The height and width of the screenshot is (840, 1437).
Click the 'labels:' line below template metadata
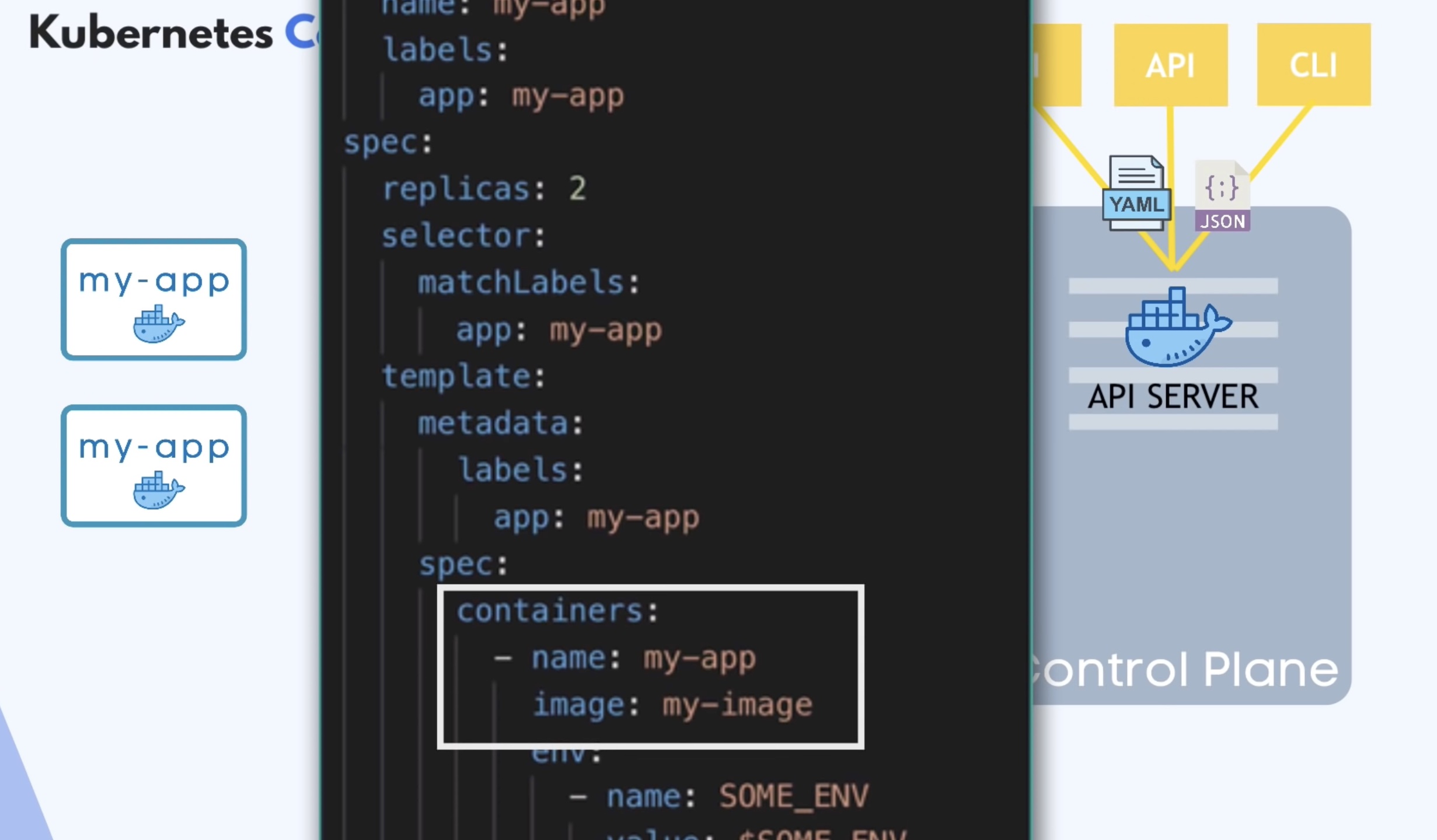click(521, 470)
